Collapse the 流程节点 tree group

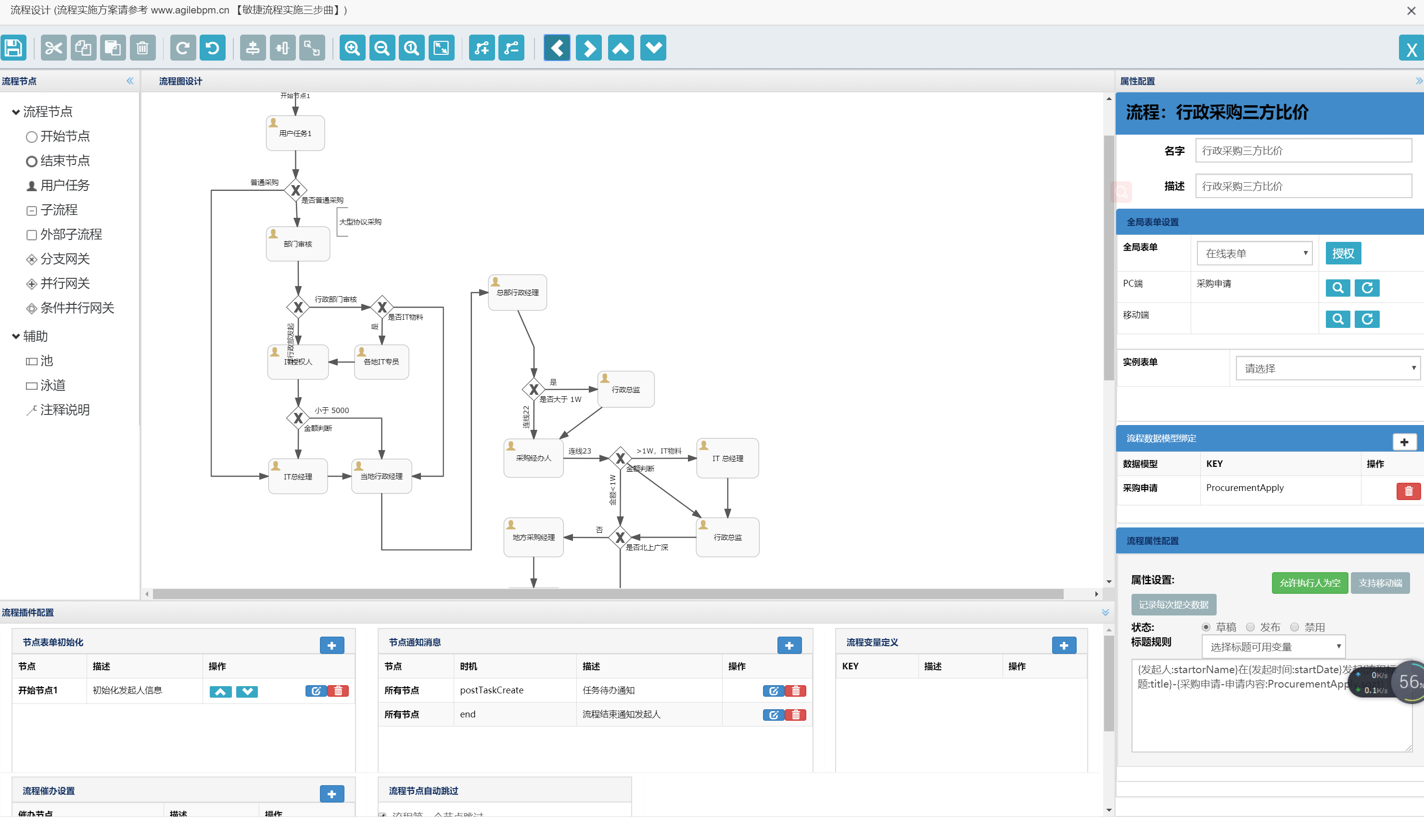pos(16,112)
